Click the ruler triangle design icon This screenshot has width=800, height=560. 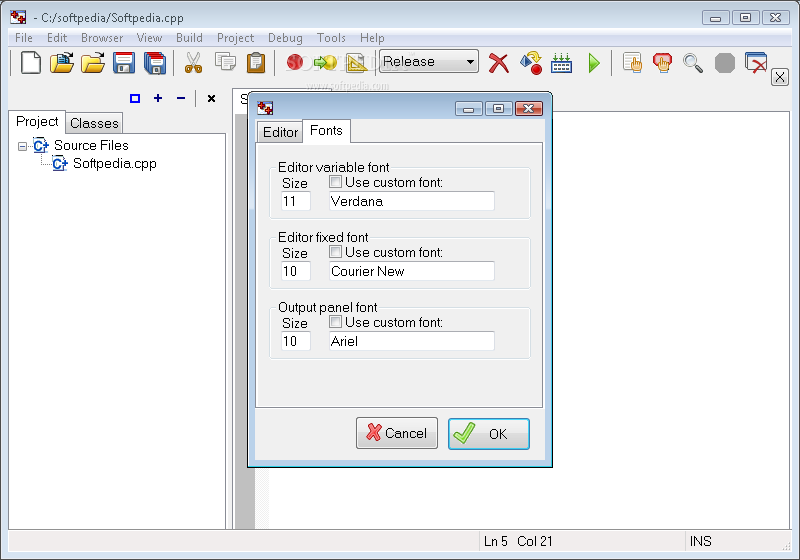[x=357, y=62]
